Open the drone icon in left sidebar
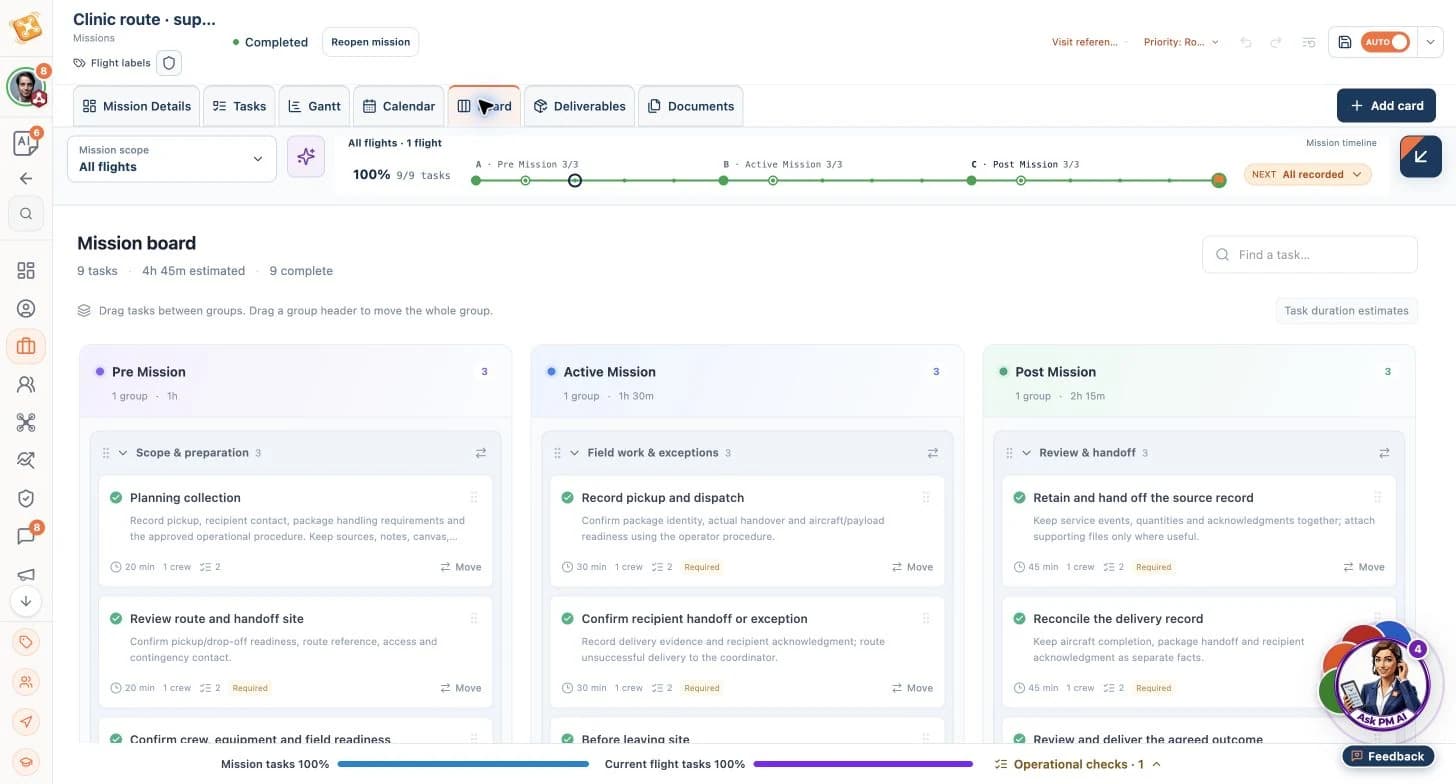1456x784 pixels. pyautogui.click(x=26, y=422)
